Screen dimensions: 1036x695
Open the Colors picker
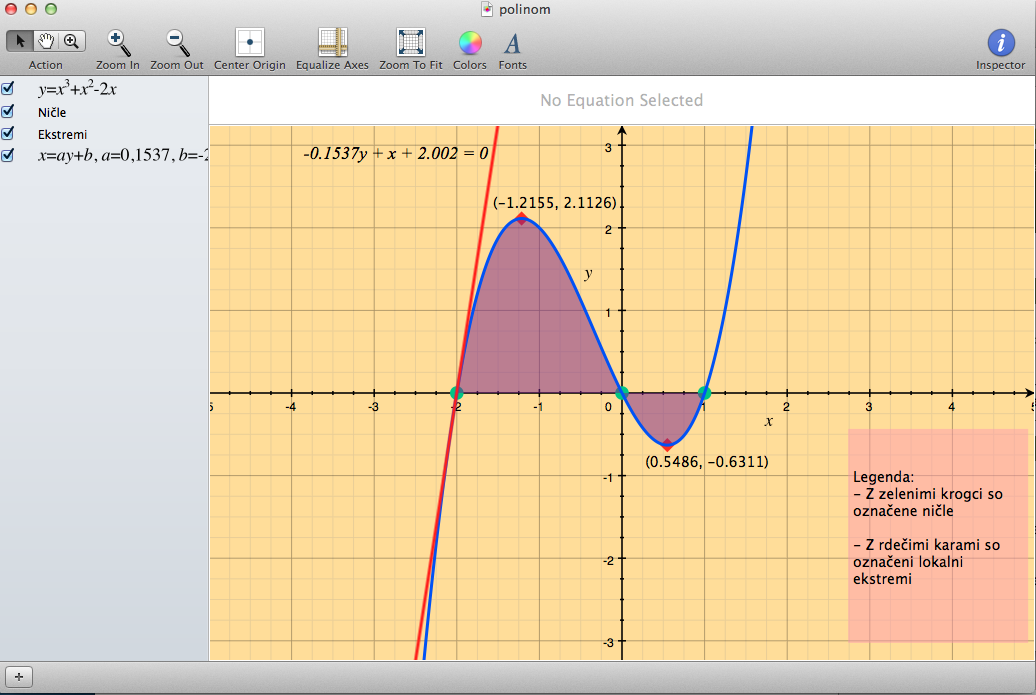tap(469, 42)
